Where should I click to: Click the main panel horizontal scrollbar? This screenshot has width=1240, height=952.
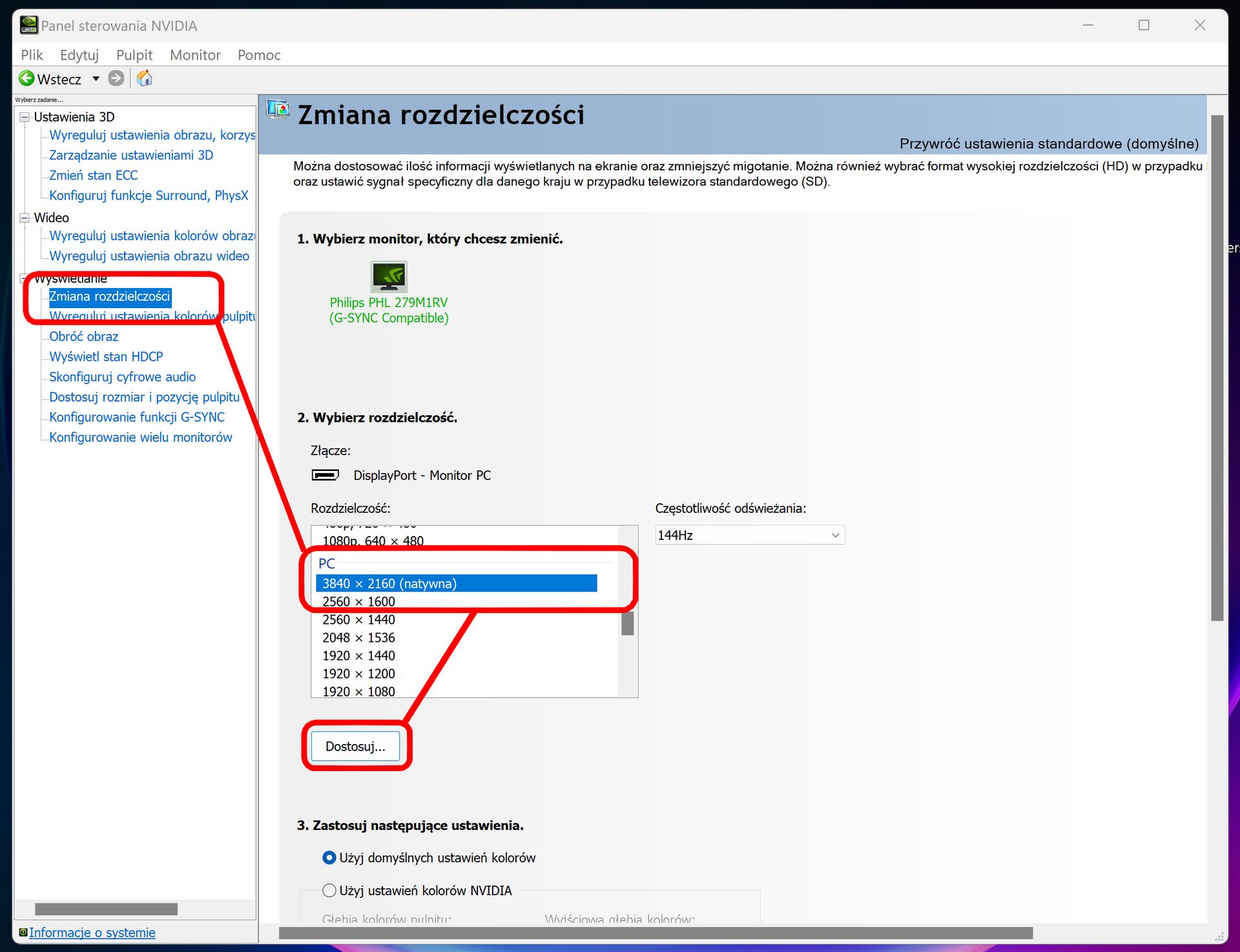click(656, 933)
